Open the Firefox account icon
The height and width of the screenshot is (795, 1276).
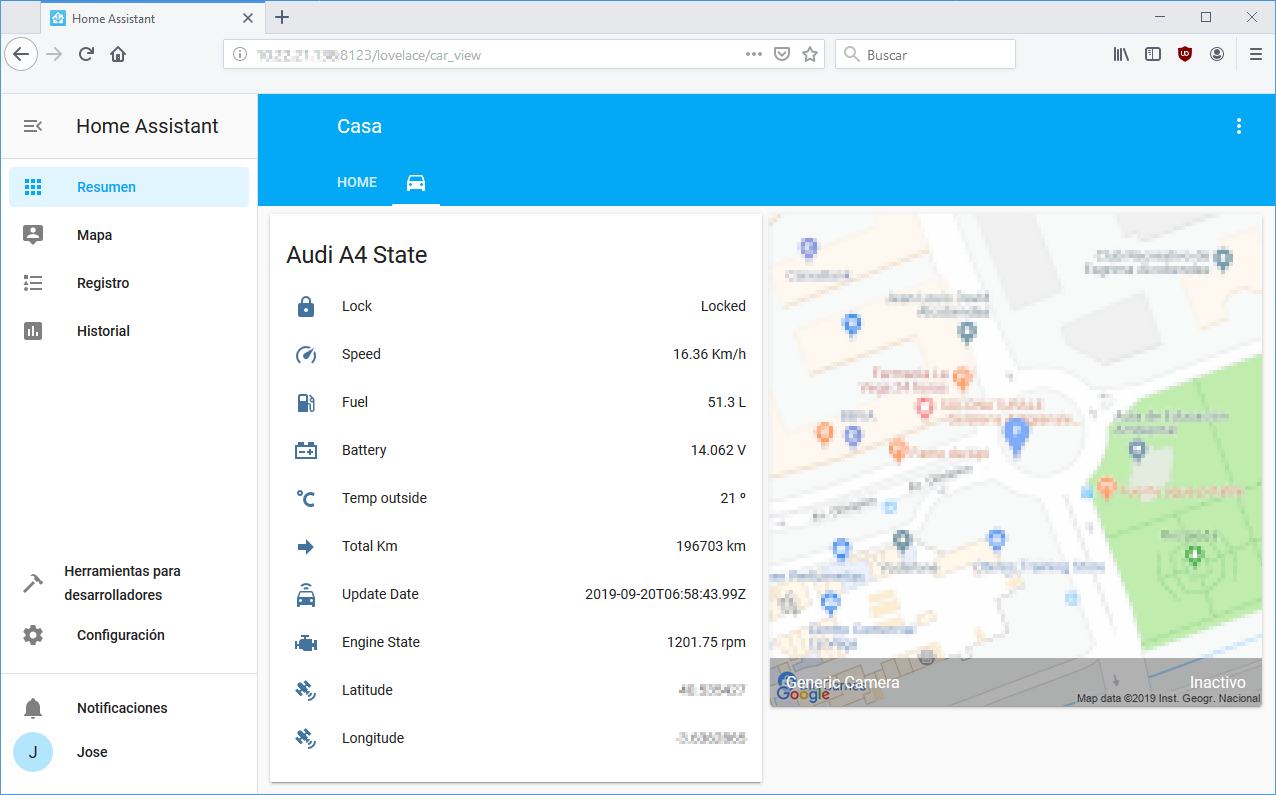point(1217,54)
